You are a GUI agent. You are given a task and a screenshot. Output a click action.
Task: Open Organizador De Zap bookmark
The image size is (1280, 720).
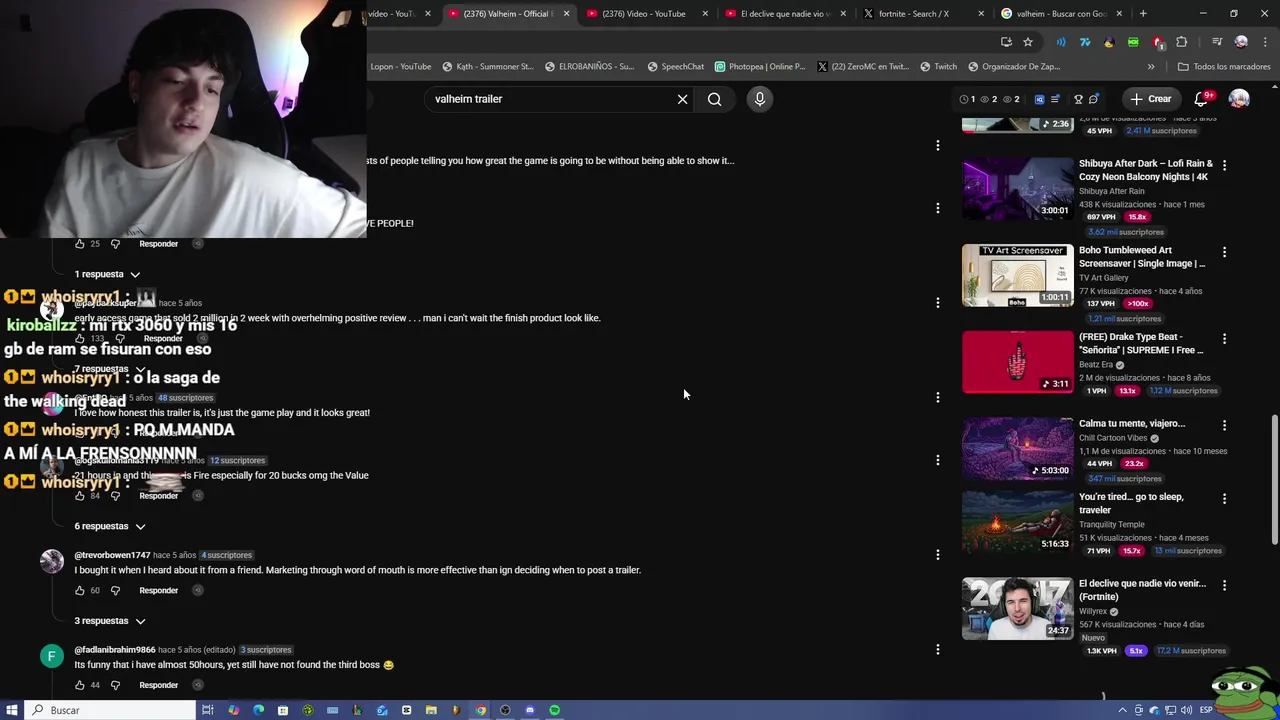click(x=1014, y=67)
